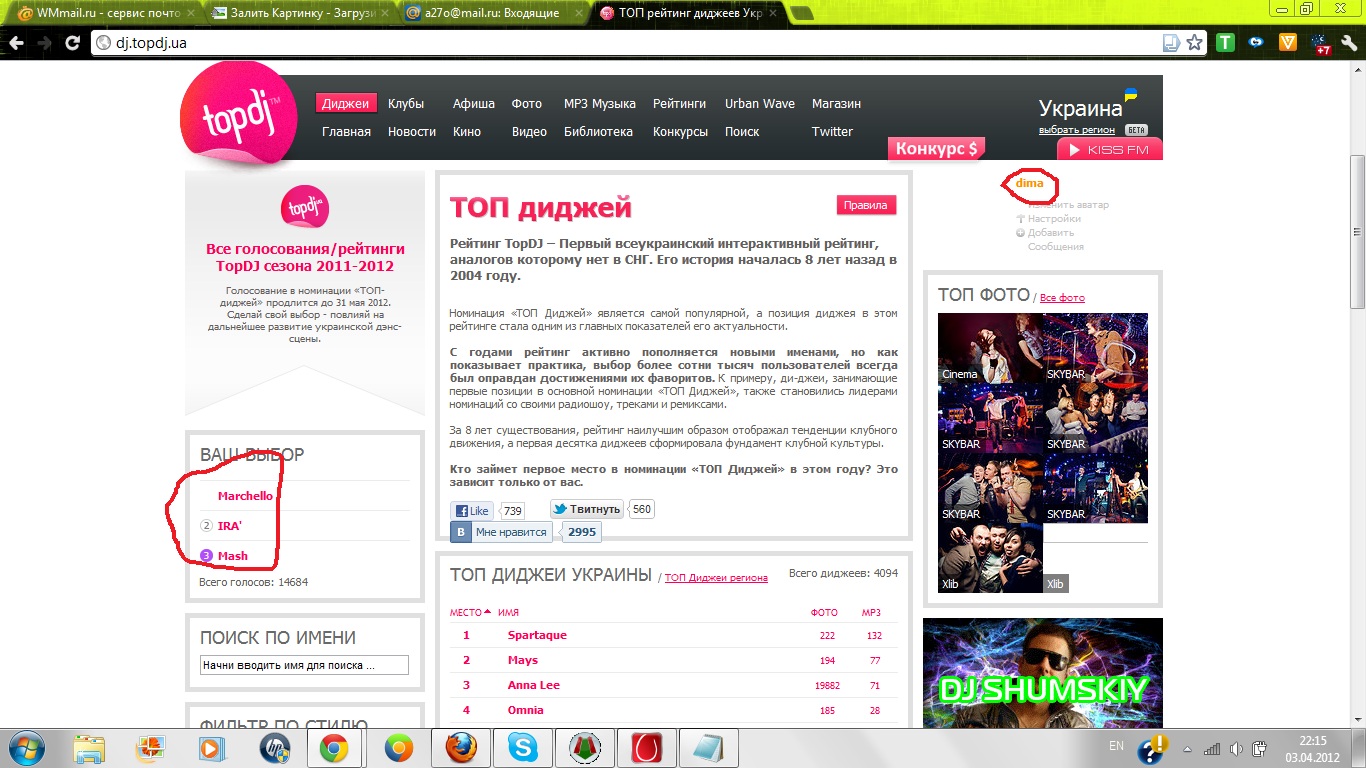Show hidden tray icons arrow
Image resolution: width=1366 pixels, height=768 pixels.
[1188, 748]
